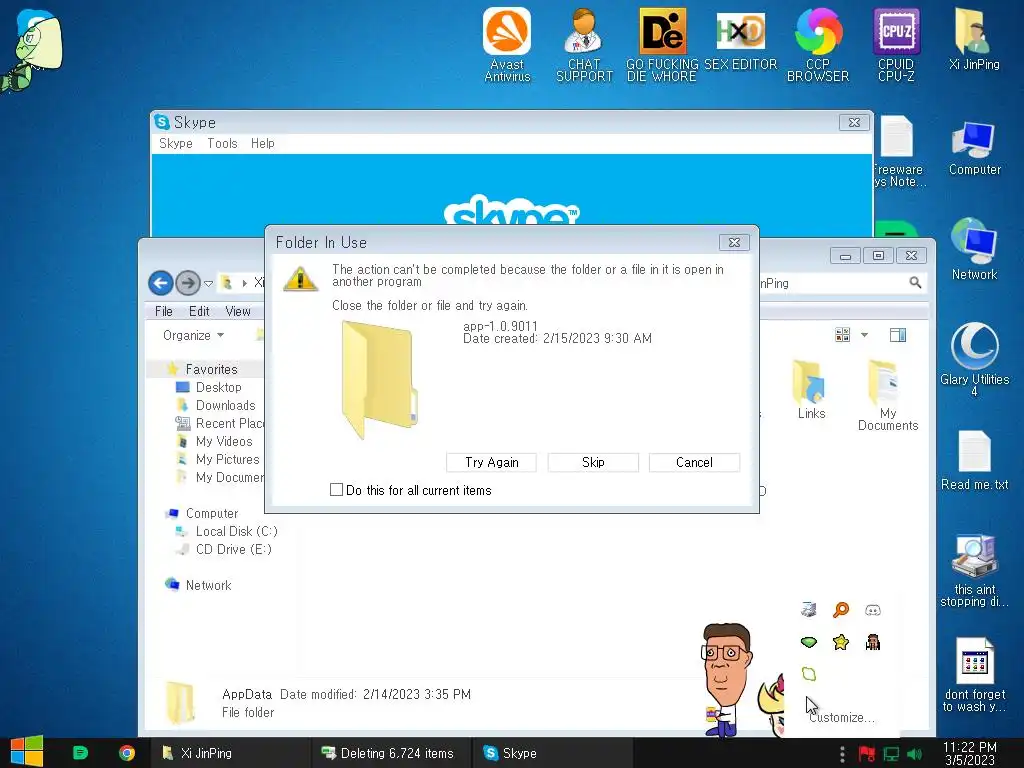Open the view options dropdown arrow

pos(864,335)
